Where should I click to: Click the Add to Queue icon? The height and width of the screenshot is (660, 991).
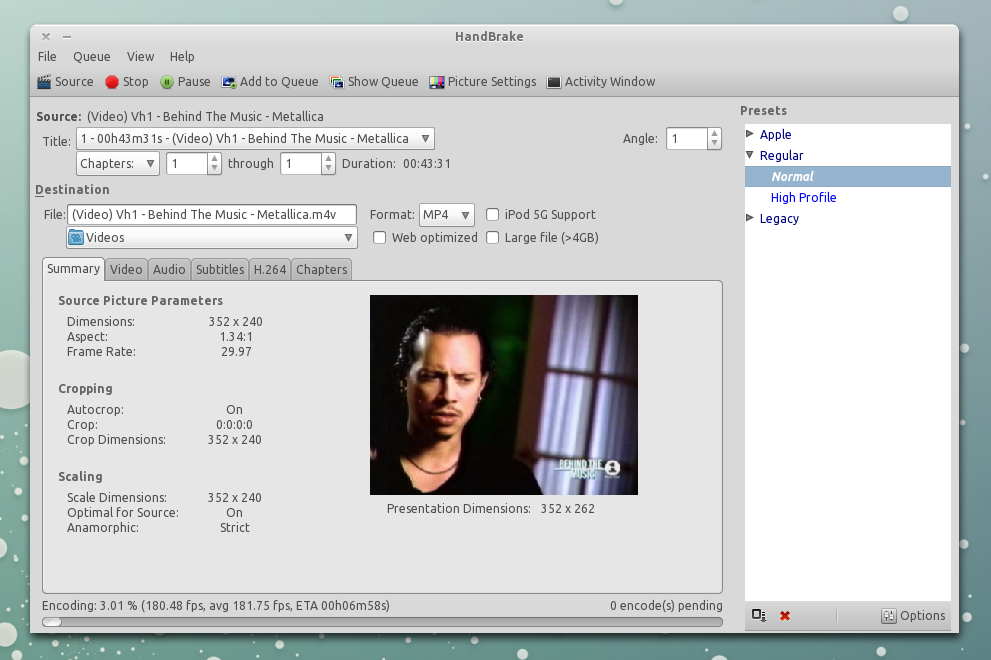point(229,82)
